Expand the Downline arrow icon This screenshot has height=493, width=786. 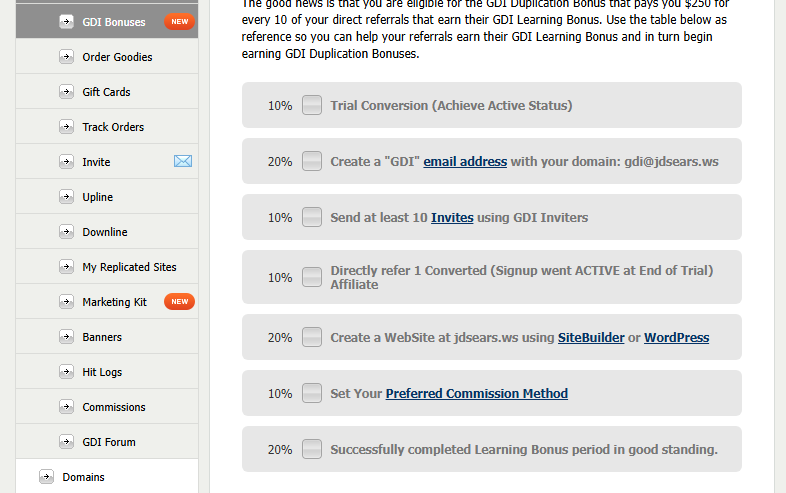coord(66,232)
